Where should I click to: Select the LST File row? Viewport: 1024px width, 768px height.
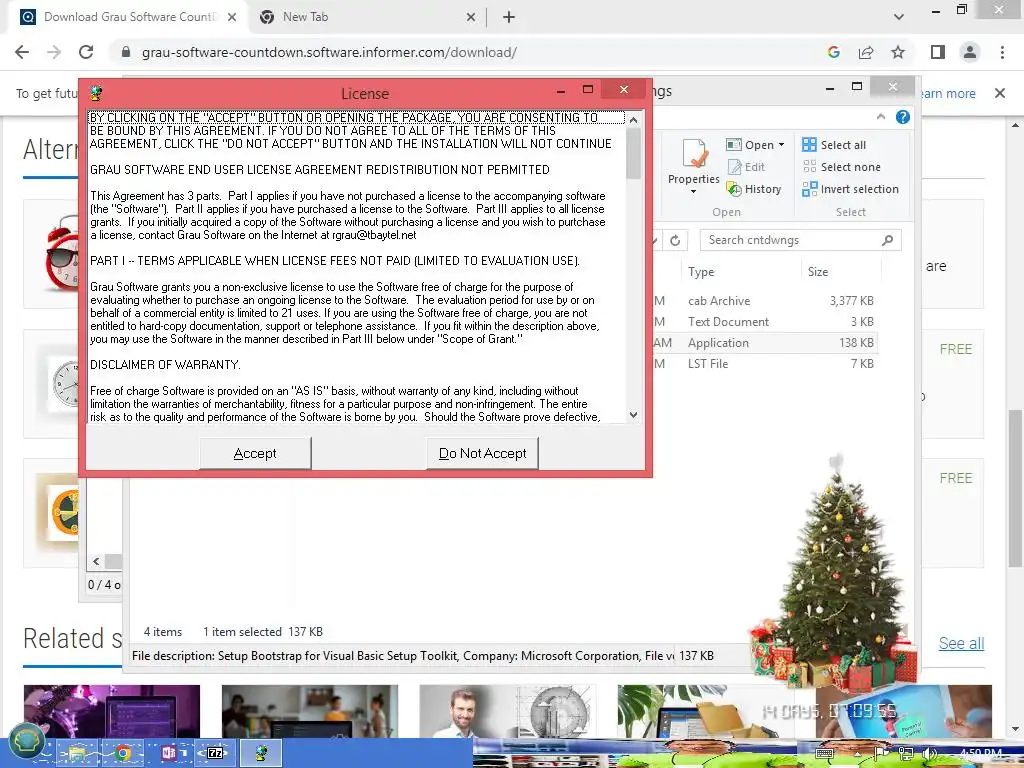click(x=764, y=364)
